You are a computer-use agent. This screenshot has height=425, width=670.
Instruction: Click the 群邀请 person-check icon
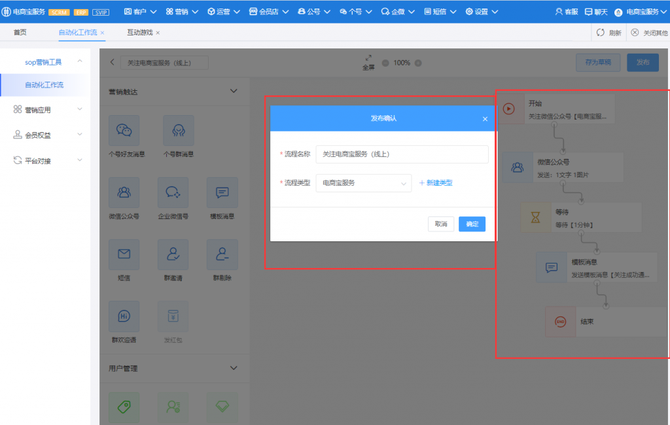tap(173, 254)
